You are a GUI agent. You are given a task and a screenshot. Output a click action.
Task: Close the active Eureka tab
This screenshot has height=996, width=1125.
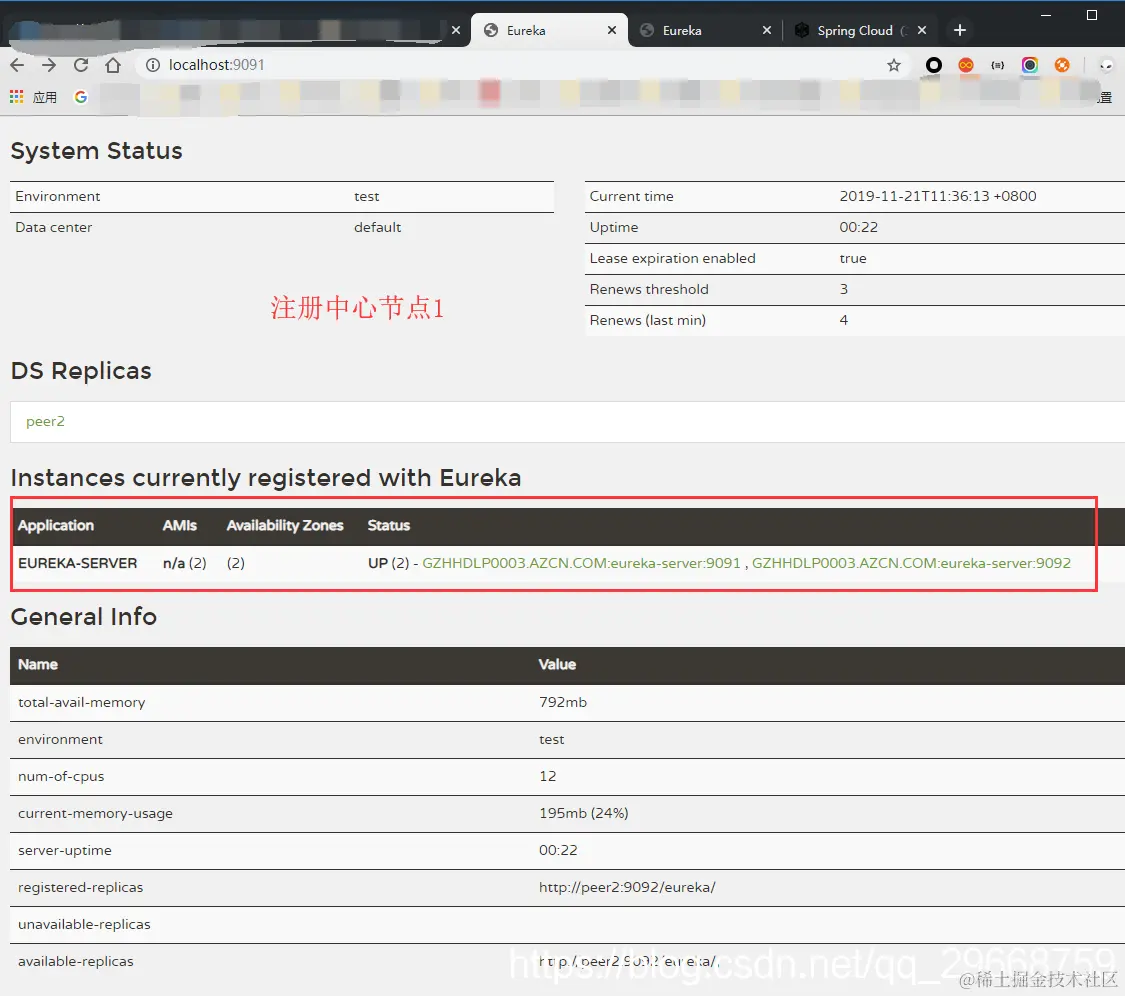coord(611,30)
